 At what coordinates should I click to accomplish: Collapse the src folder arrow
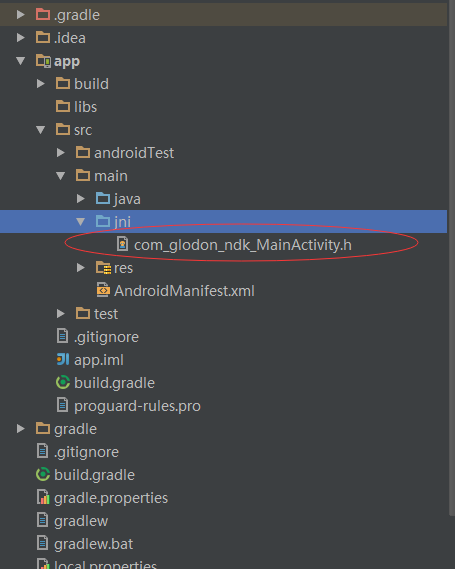pyautogui.click(x=41, y=130)
